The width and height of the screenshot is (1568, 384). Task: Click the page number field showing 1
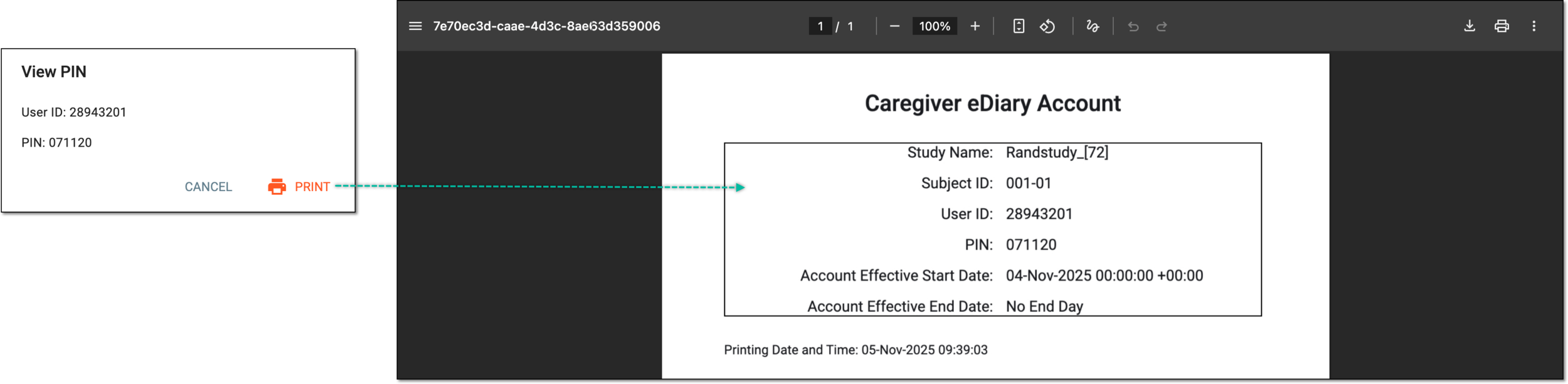coord(820,26)
